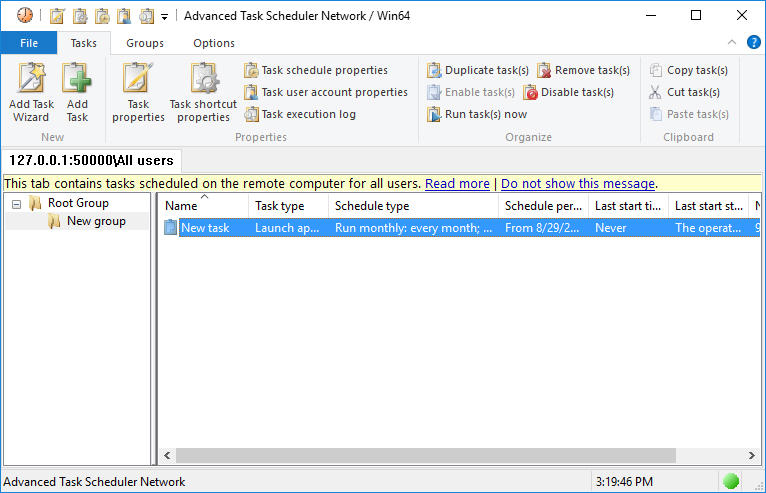
Task: Click Paste task(s) in Clipboard group
Action: [689, 114]
